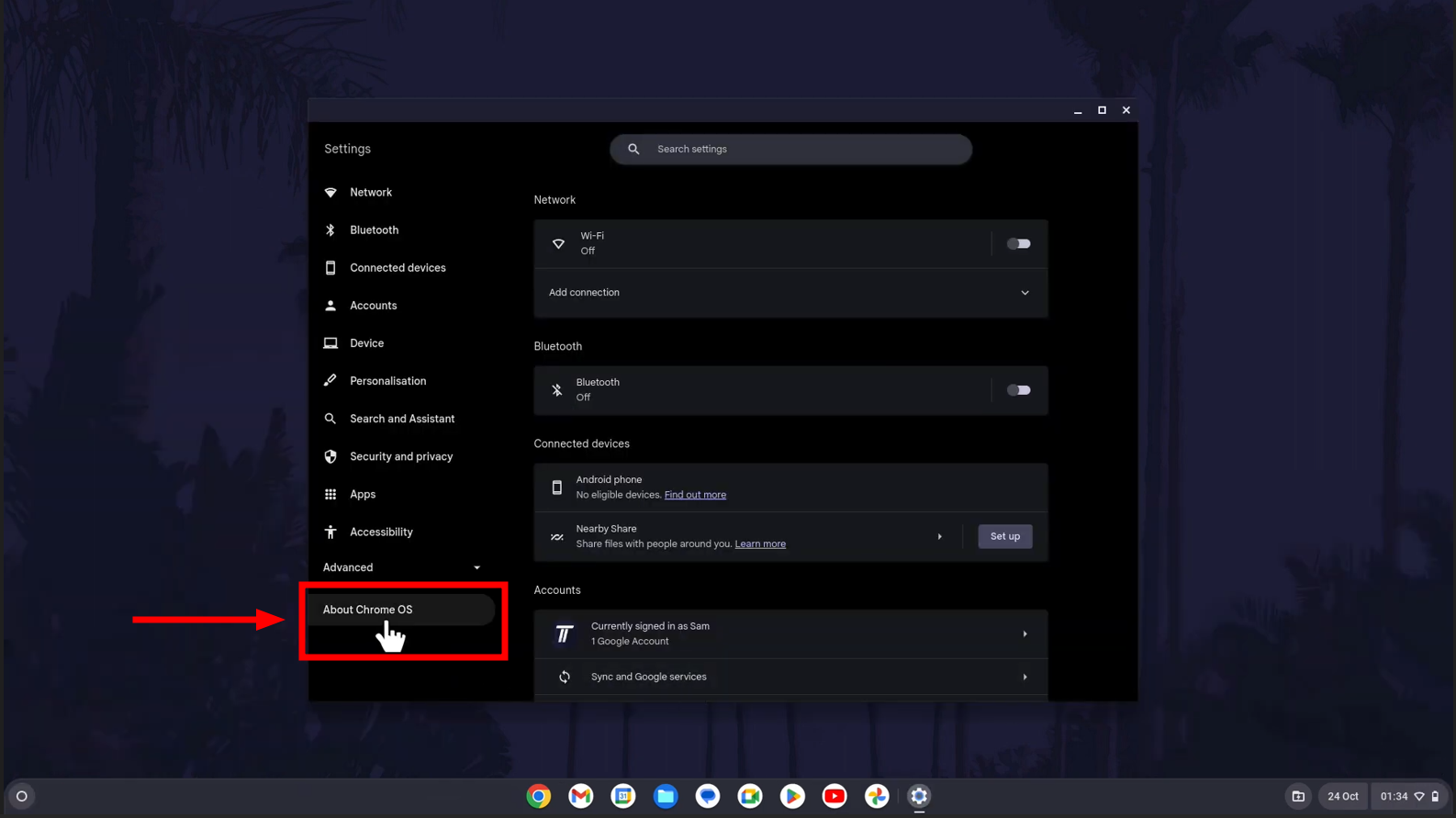Screen dimensions: 1456x818
Task: Launch YouTube from the shelf
Action: click(x=834, y=796)
